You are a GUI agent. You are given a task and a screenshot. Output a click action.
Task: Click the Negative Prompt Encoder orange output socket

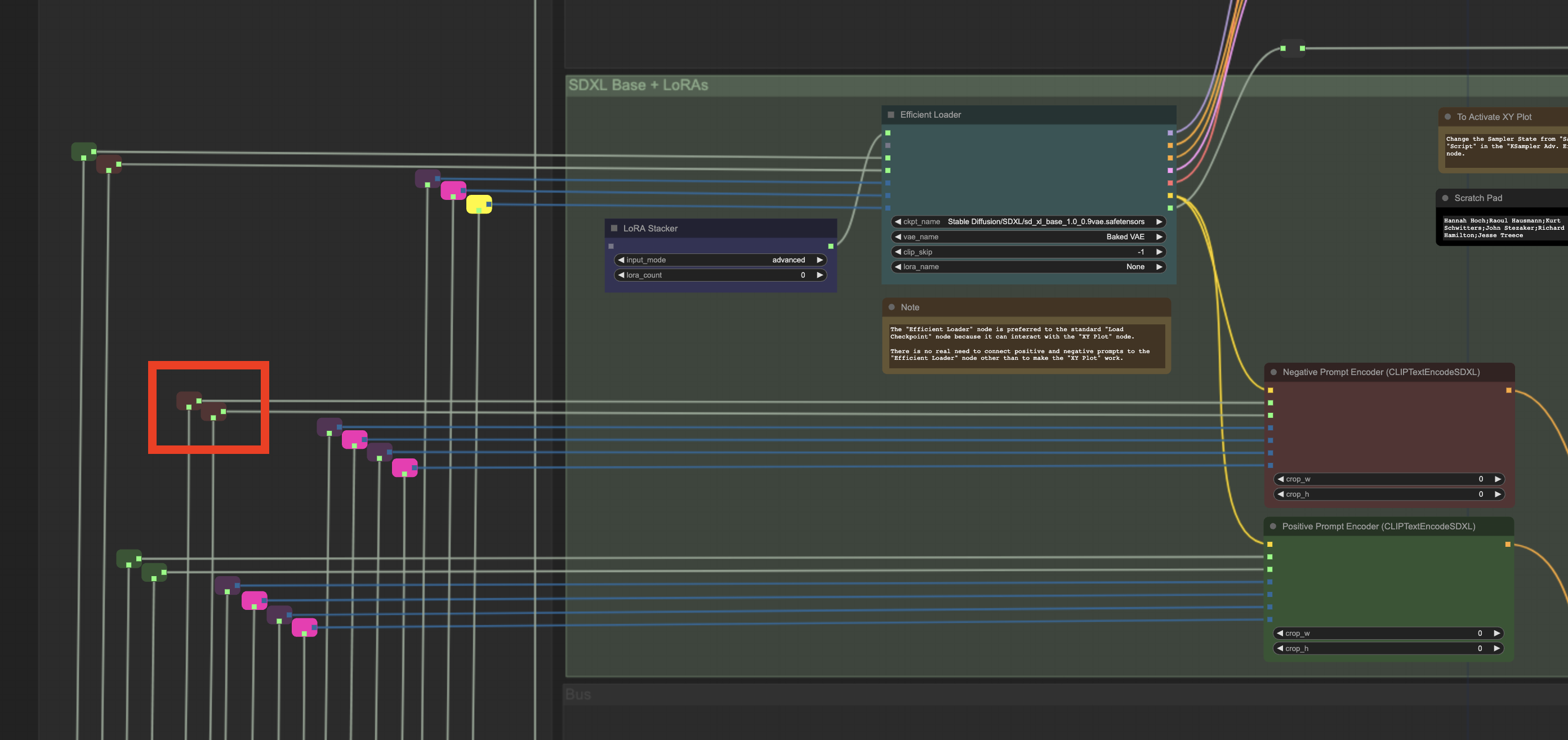point(1508,390)
